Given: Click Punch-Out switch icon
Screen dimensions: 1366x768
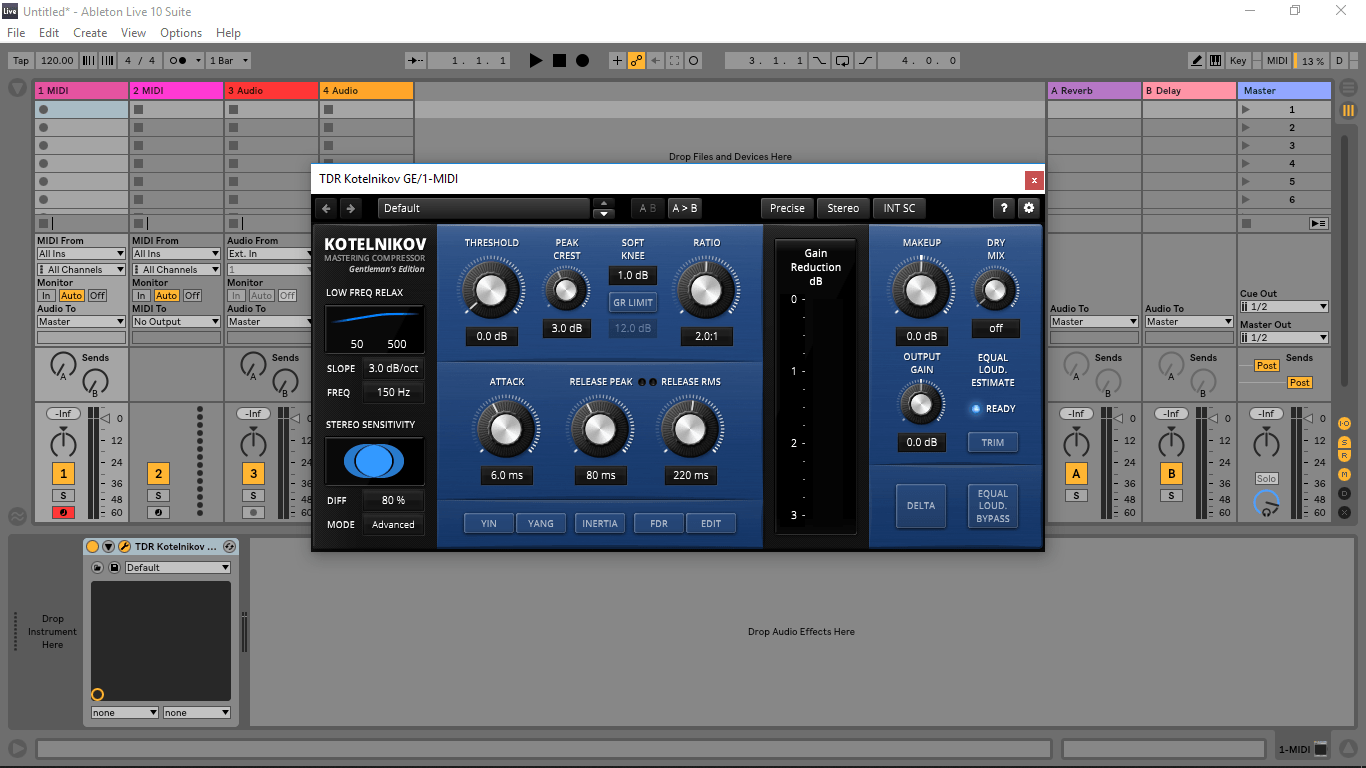Looking at the screenshot, I should coord(866,61).
